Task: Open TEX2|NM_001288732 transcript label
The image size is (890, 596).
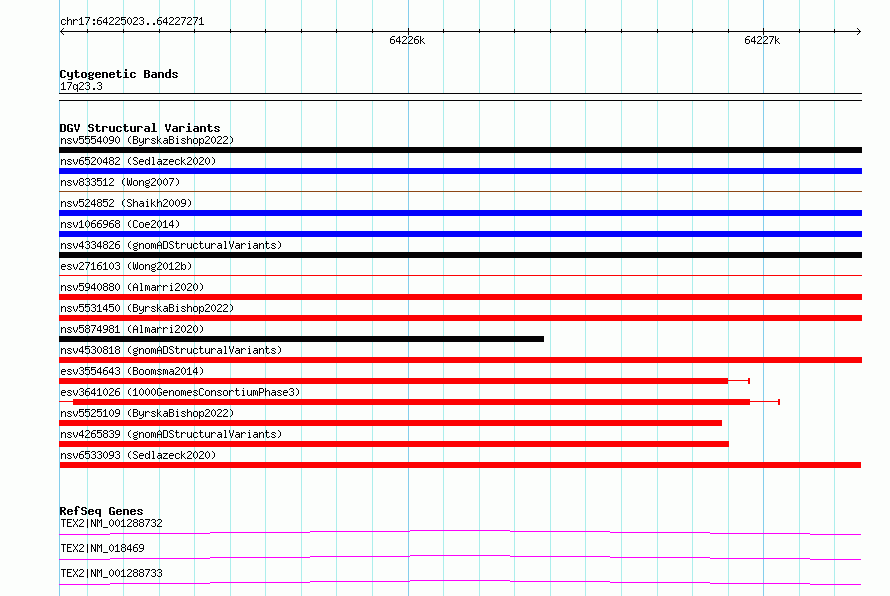Action: 111,523
